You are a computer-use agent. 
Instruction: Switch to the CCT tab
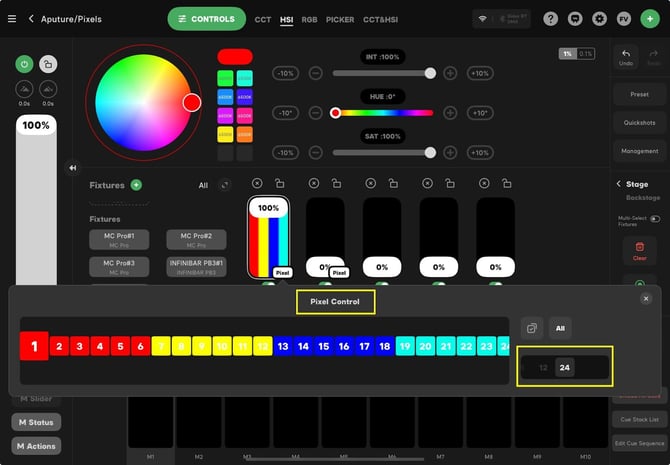click(x=263, y=20)
